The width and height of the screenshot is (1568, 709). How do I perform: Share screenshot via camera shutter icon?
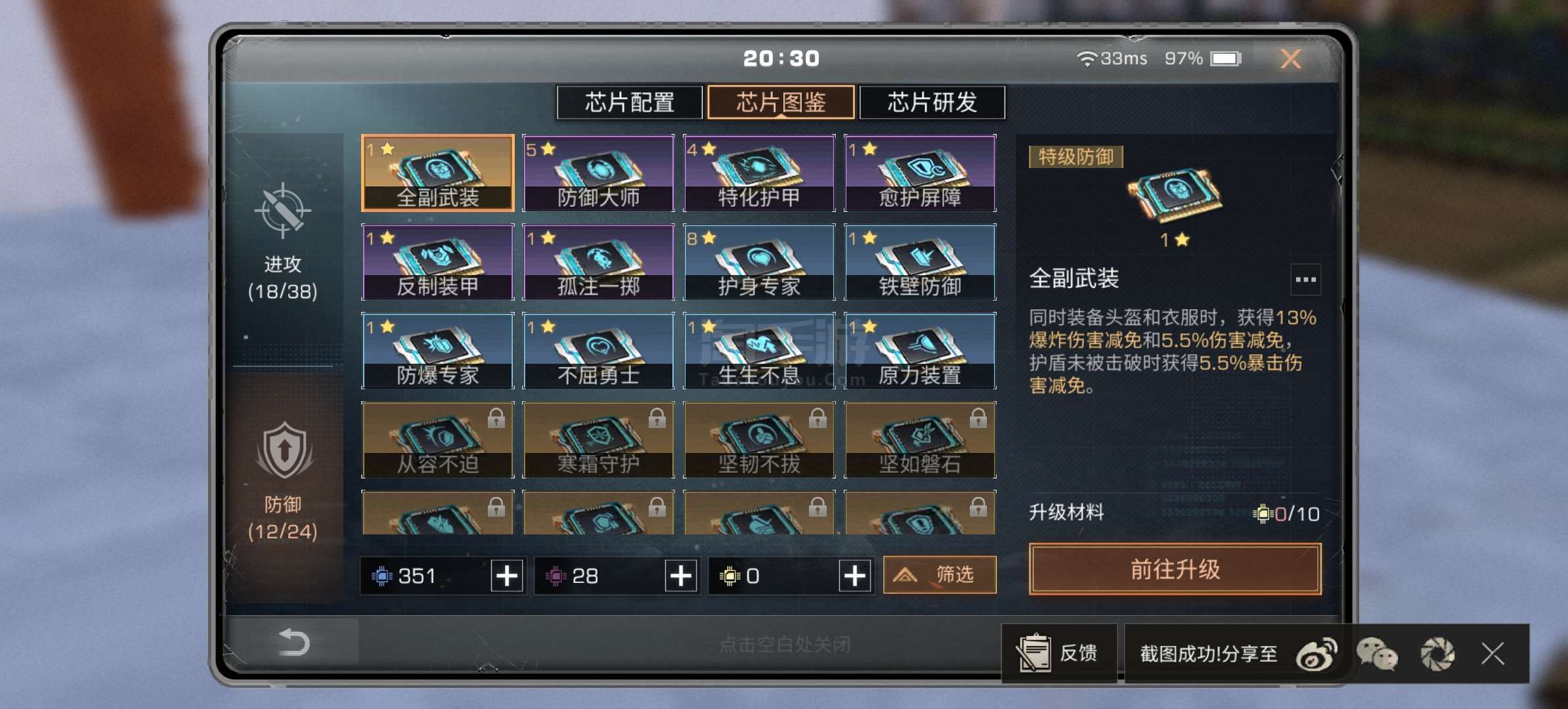pyautogui.click(x=1437, y=655)
